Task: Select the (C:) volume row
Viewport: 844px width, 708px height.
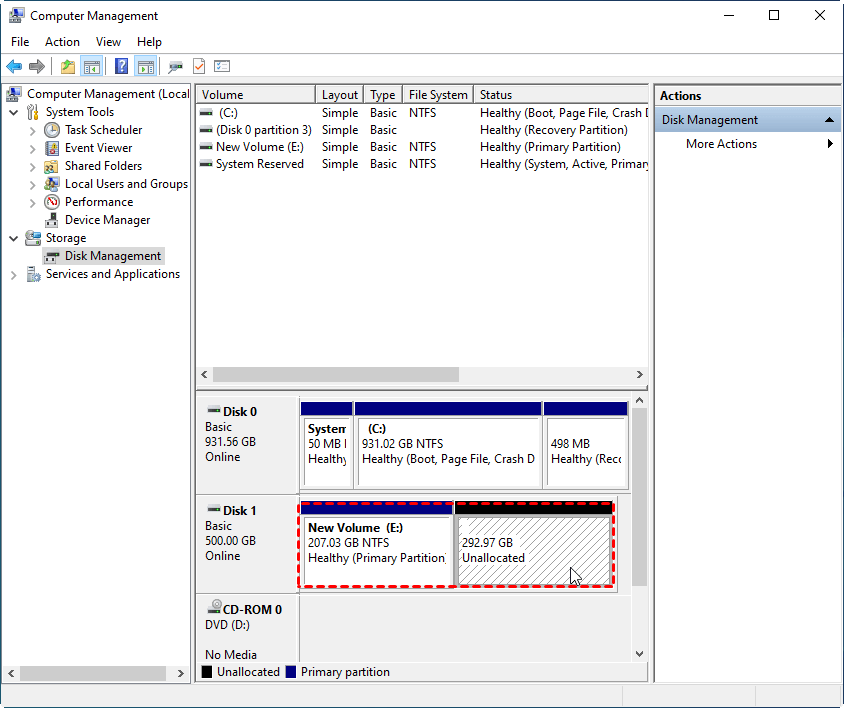Action: [422, 113]
